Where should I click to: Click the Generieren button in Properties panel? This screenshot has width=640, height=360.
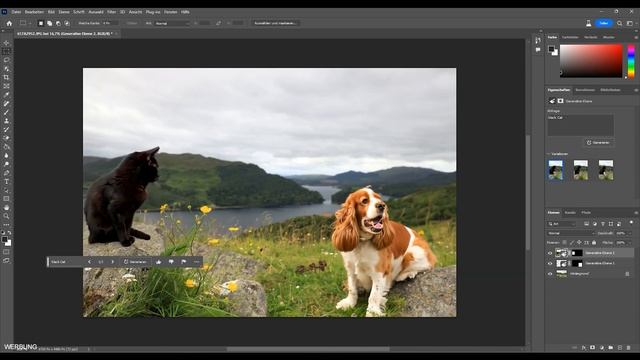[598, 143]
